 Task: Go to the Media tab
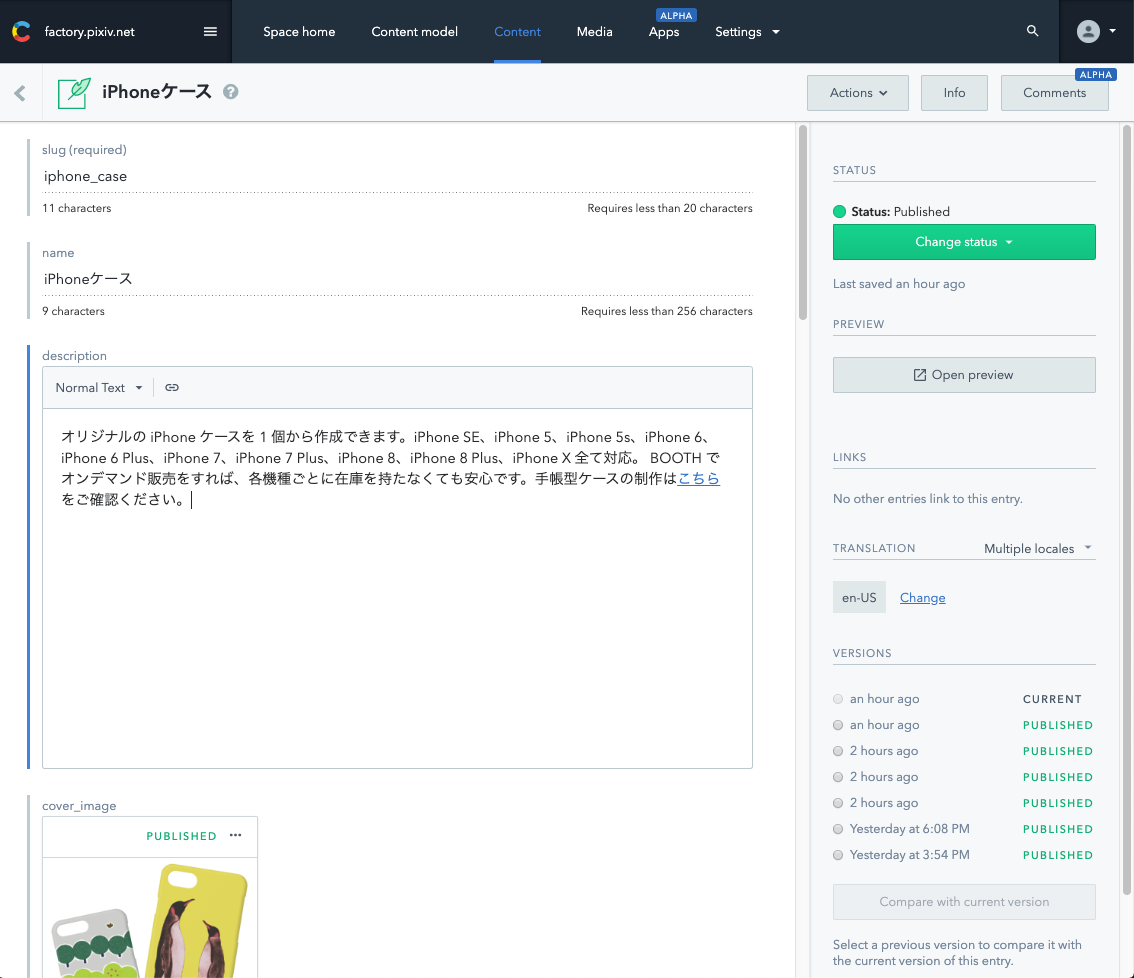tap(594, 32)
